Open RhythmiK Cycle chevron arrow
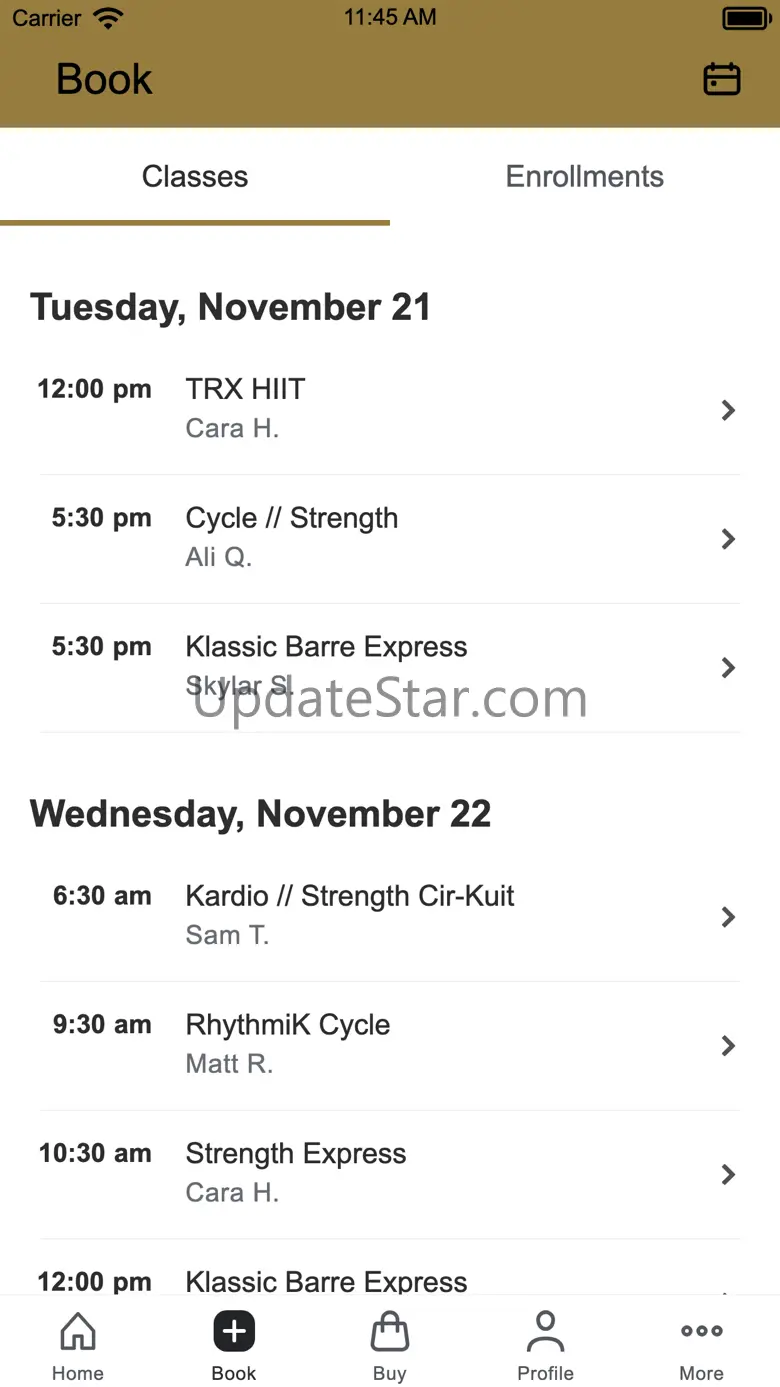This screenshot has width=780, height=1387. pos(728,1046)
